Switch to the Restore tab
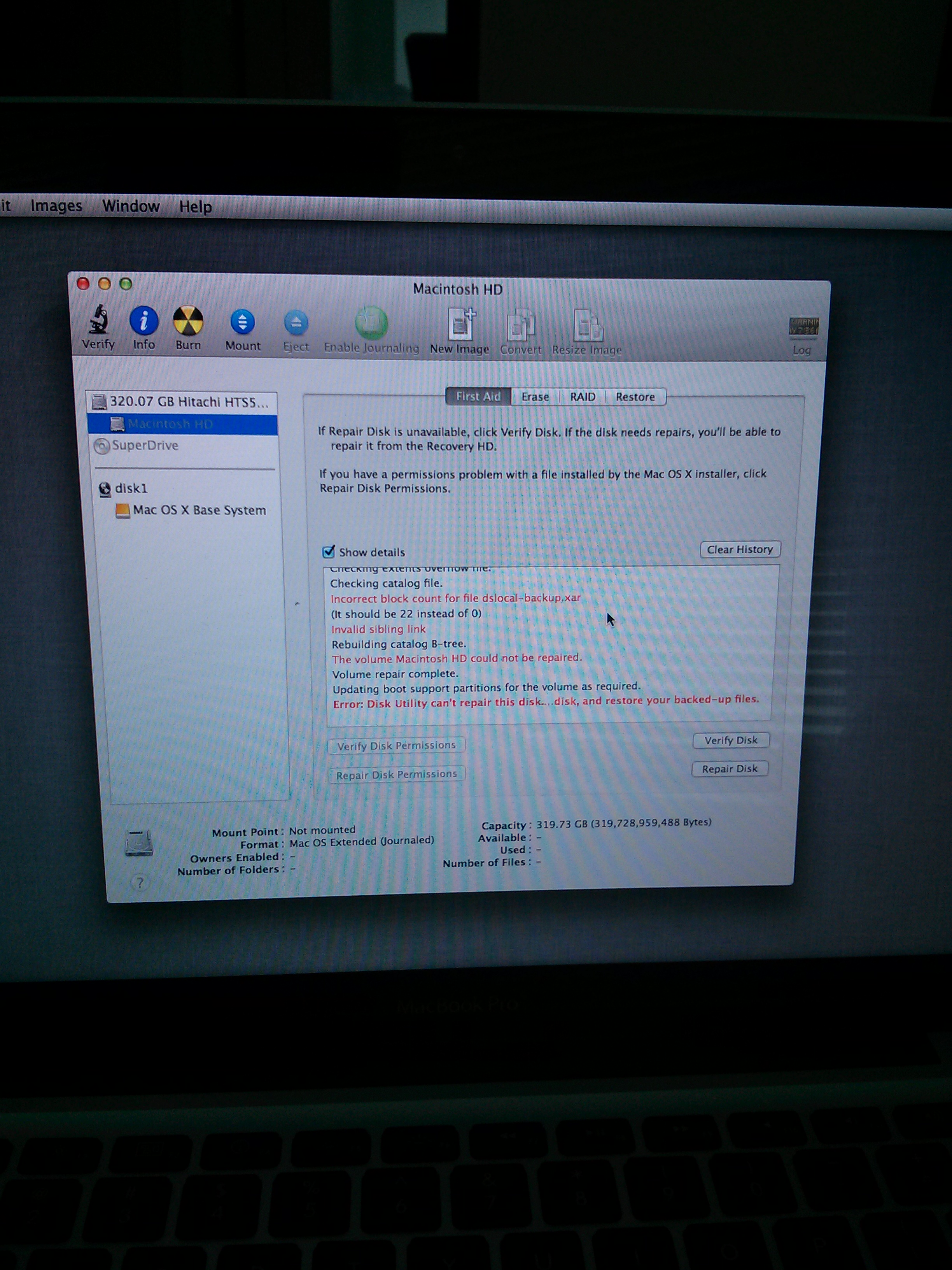Viewport: 952px width, 1270px height. 635,397
